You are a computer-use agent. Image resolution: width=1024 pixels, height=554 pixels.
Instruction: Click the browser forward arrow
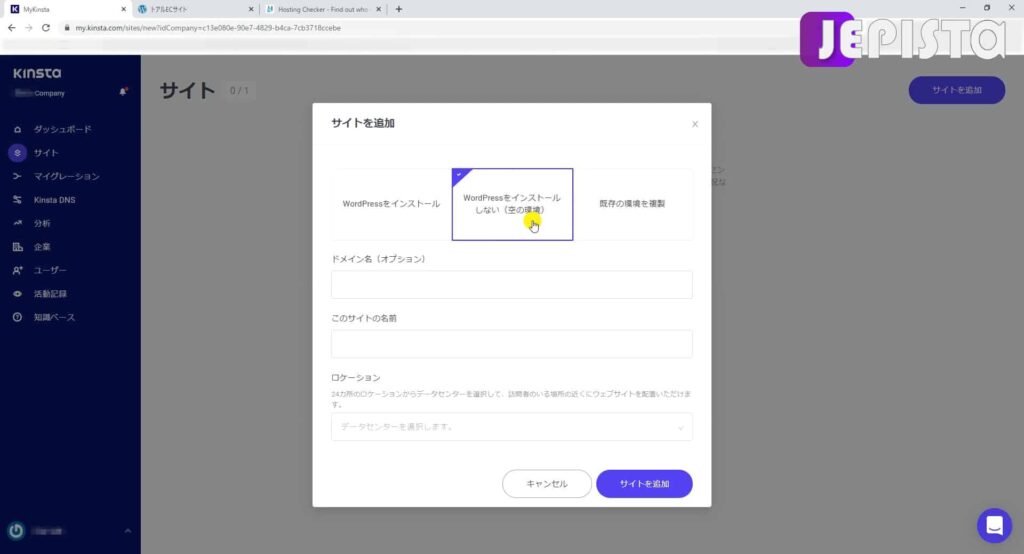coord(29,28)
